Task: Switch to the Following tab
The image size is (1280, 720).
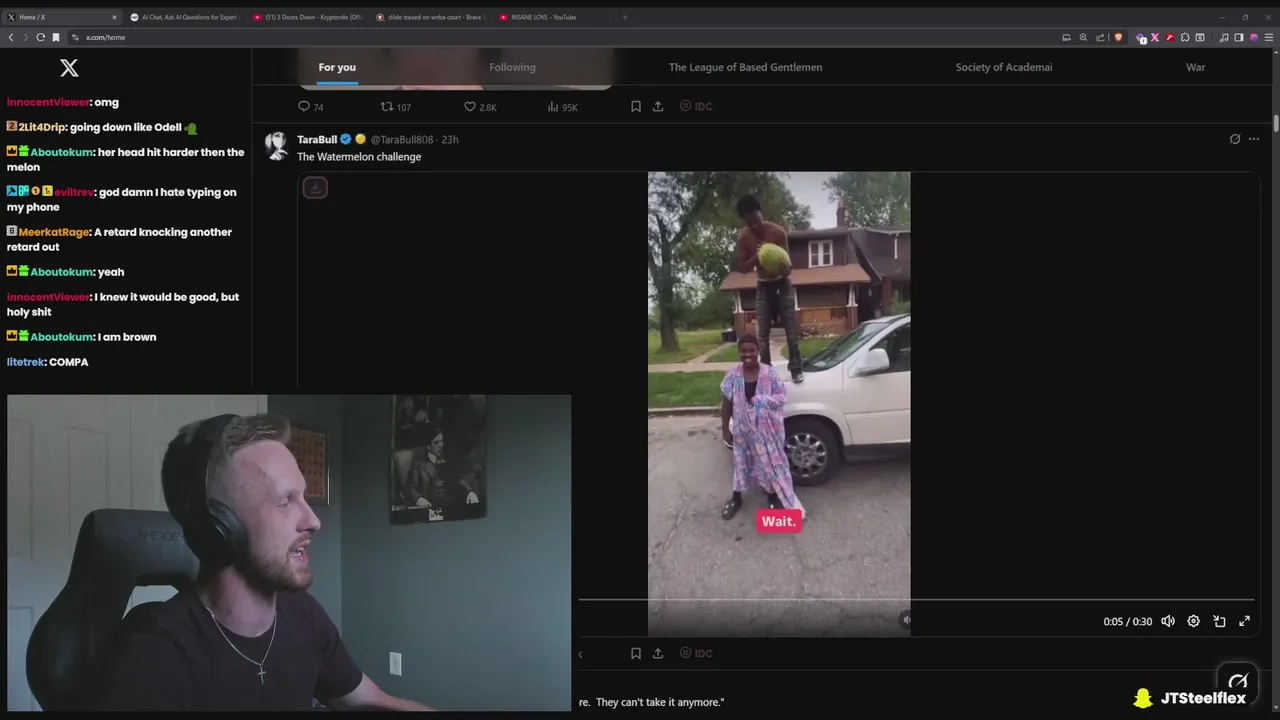Action: click(x=512, y=67)
